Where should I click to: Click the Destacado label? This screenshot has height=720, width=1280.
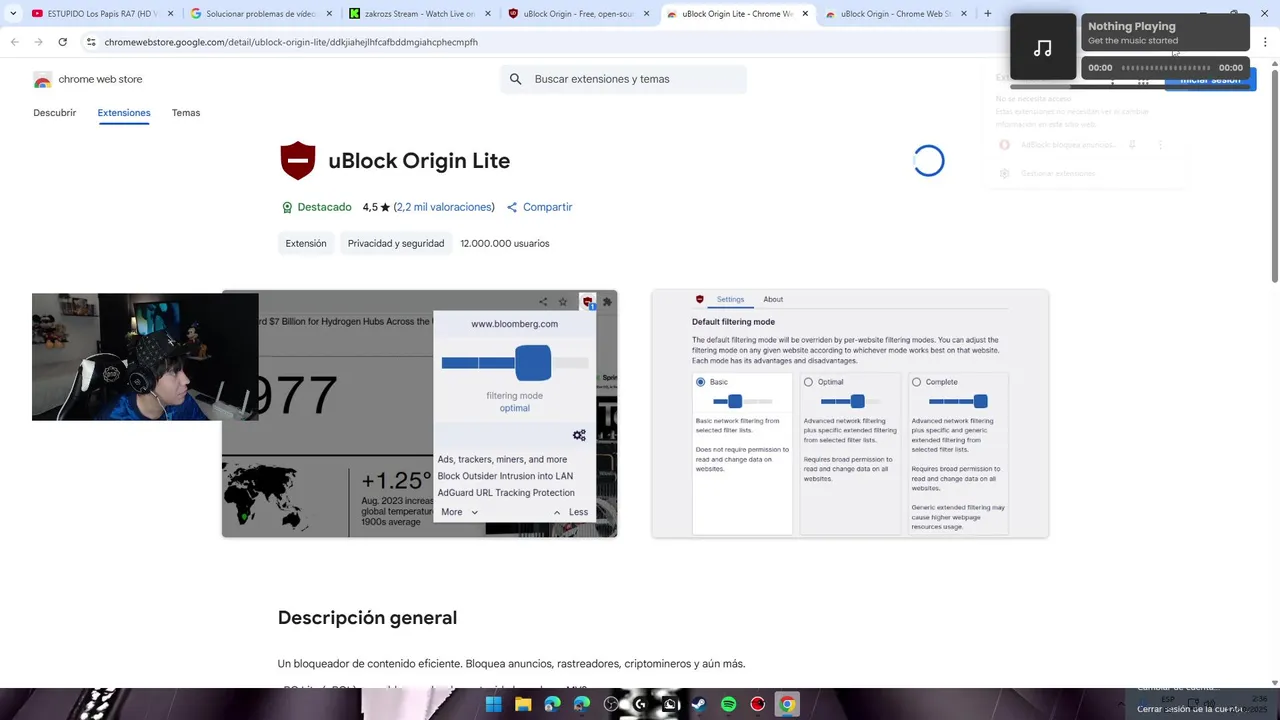click(x=324, y=207)
